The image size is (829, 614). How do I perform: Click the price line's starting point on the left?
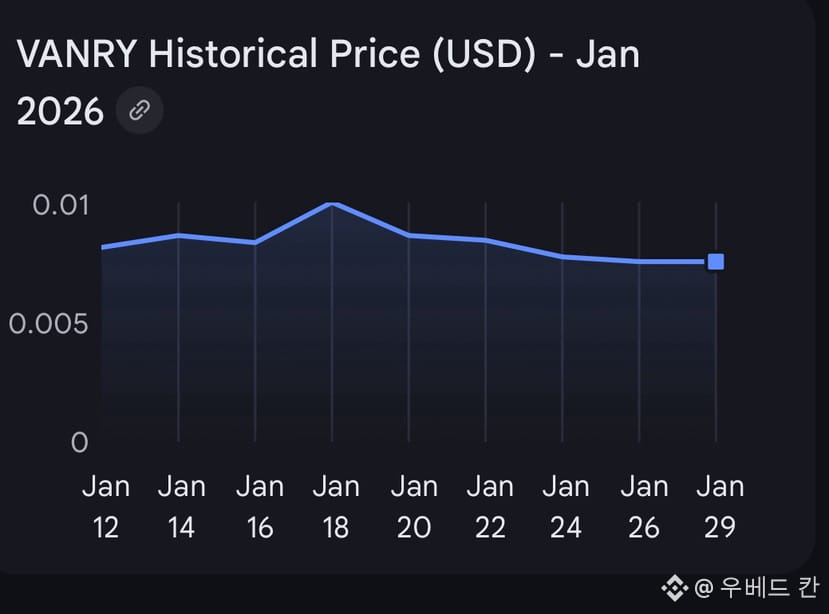[103, 246]
